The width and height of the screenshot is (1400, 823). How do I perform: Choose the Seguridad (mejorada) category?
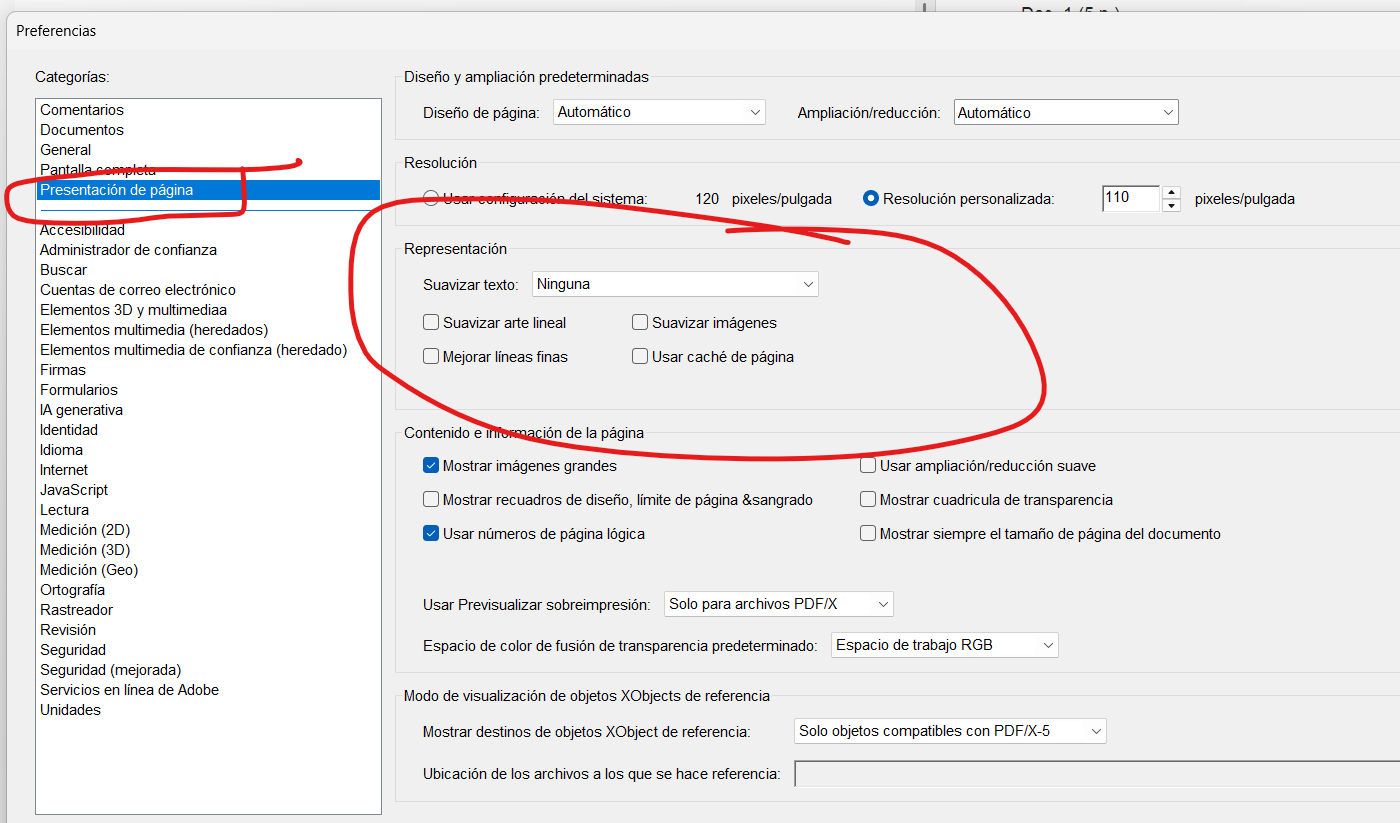coord(110,670)
